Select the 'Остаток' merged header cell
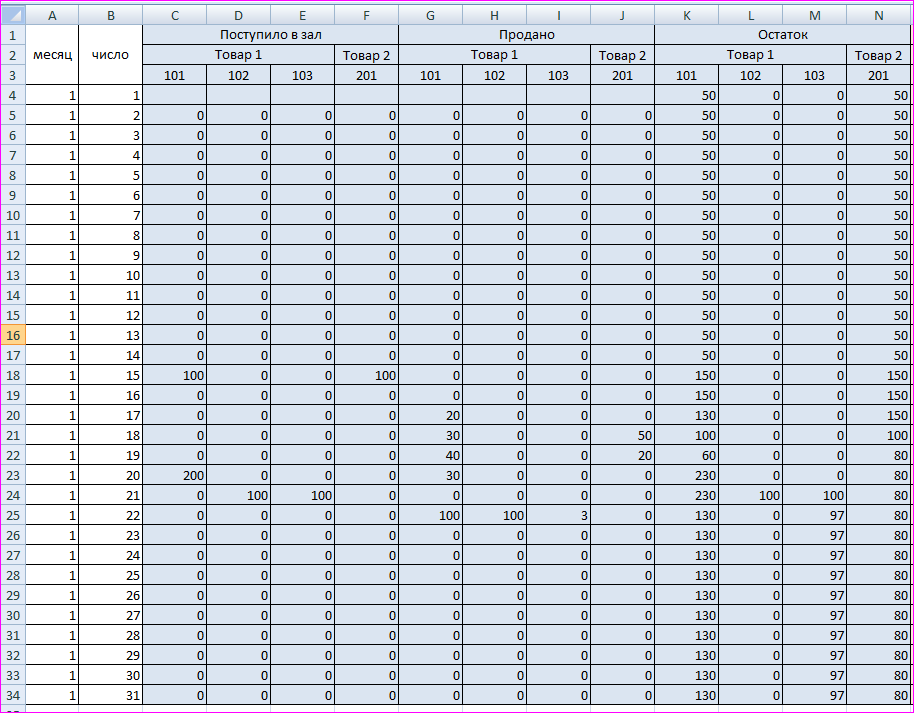914x713 pixels. click(x=783, y=35)
